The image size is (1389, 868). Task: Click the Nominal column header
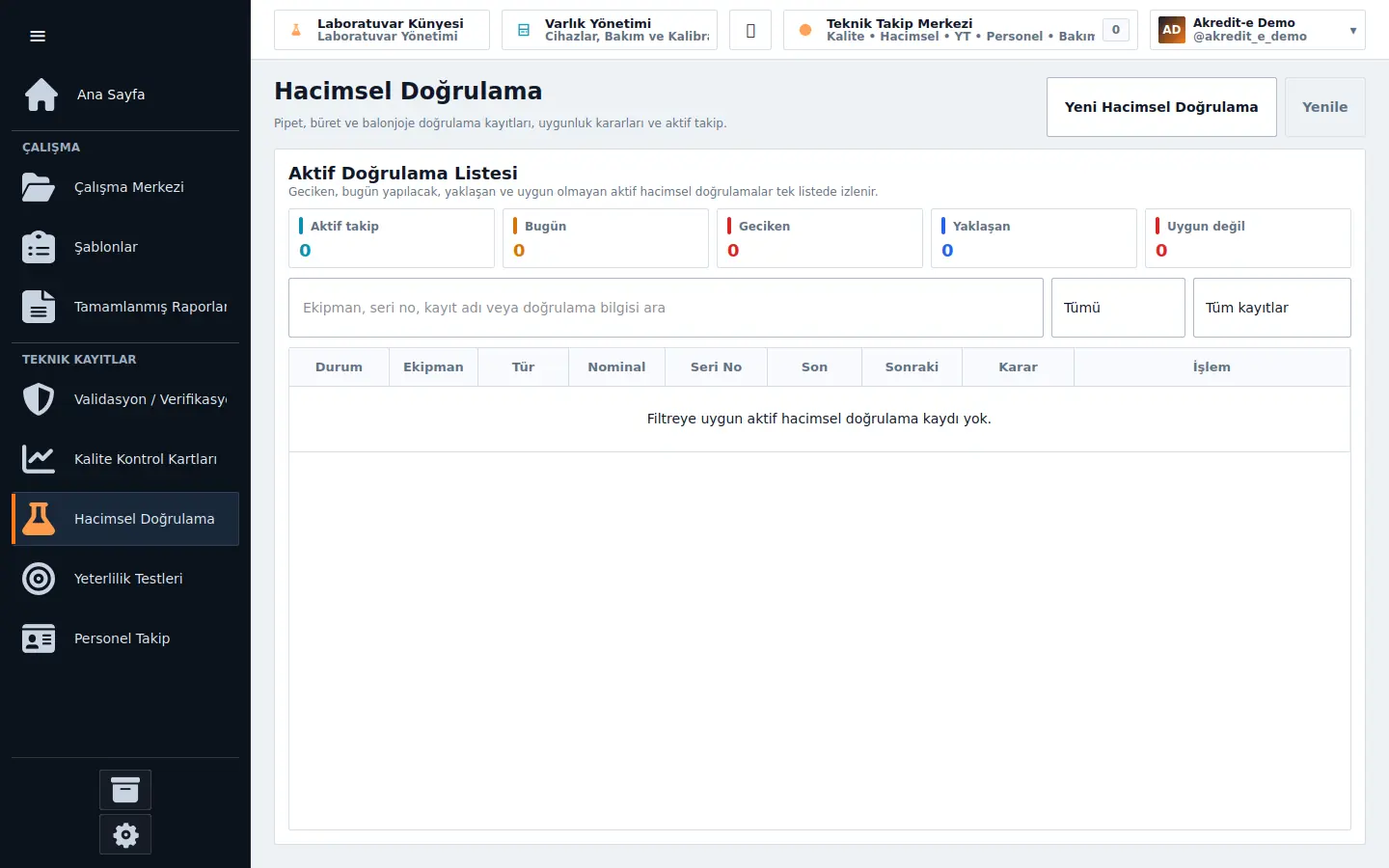click(x=616, y=367)
